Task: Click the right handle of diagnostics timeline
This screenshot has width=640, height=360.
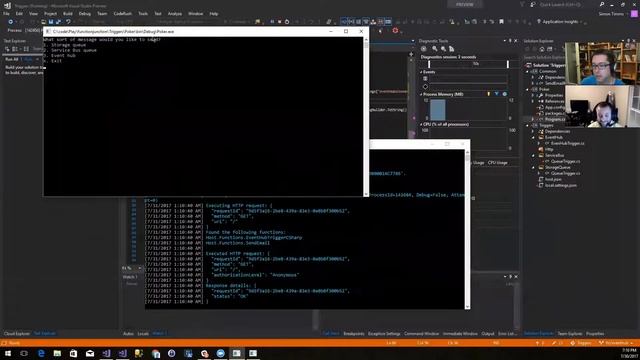Action: pos(508,64)
